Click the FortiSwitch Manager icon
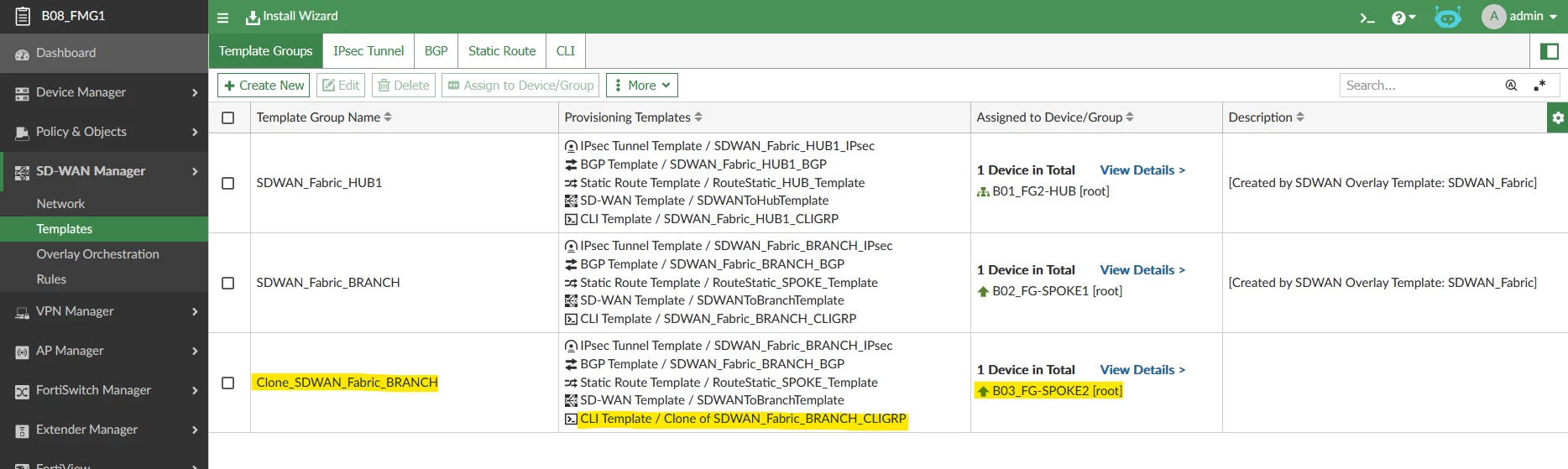This screenshot has width=1568, height=469. (x=22, y=391)
